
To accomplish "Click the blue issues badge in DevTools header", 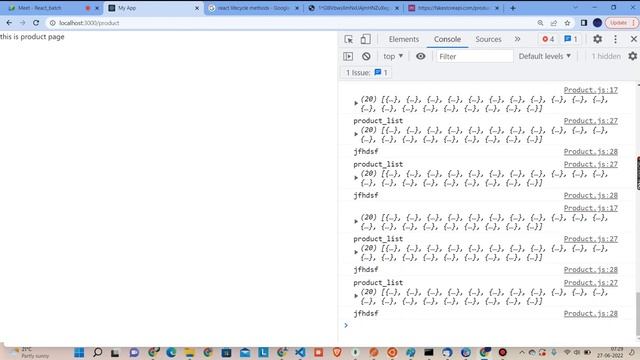I will [571, 39].
